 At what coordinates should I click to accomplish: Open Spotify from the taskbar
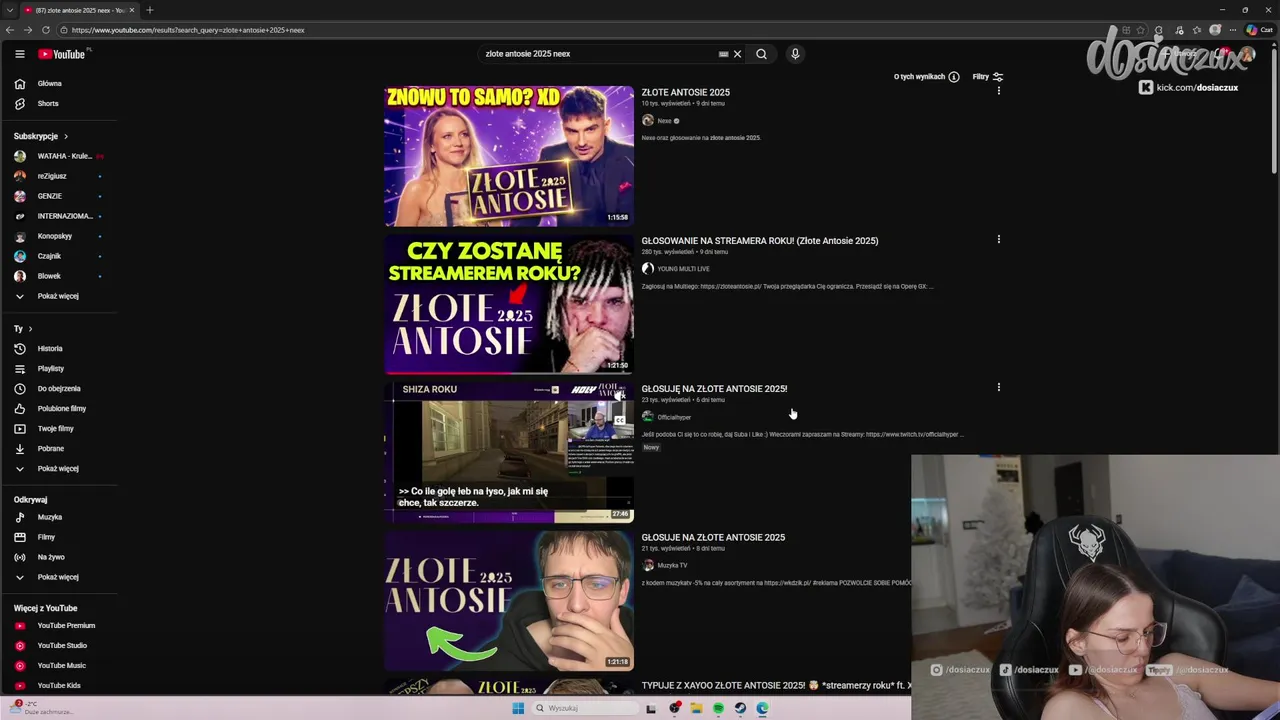(718, 708)
